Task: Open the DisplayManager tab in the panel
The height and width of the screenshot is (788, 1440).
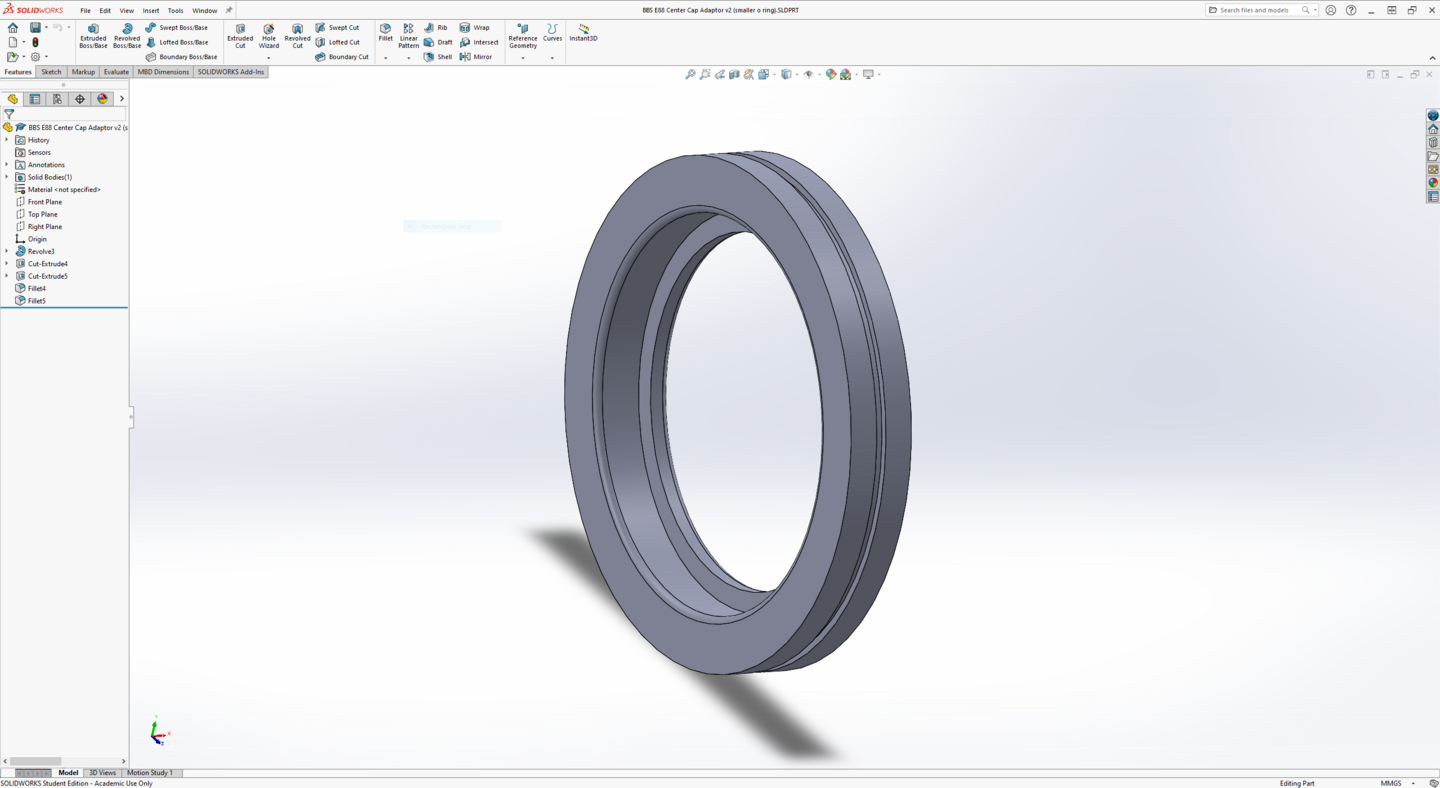Action: (x=102, y=99)
